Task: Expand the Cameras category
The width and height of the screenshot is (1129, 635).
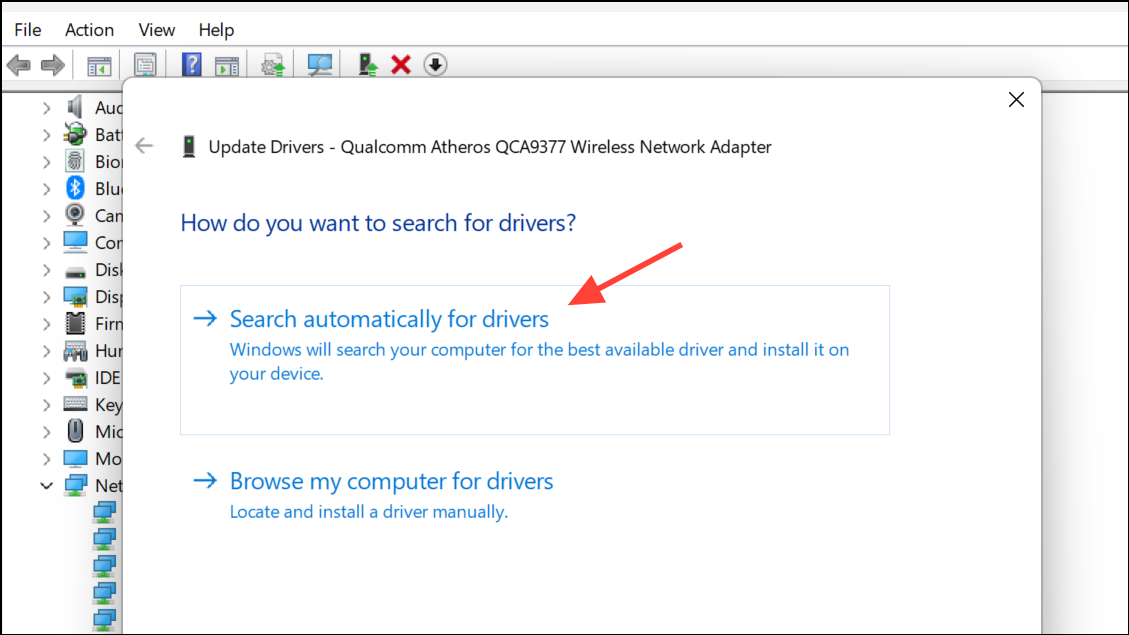Action: pyautogui.click(x=46, y=216)
